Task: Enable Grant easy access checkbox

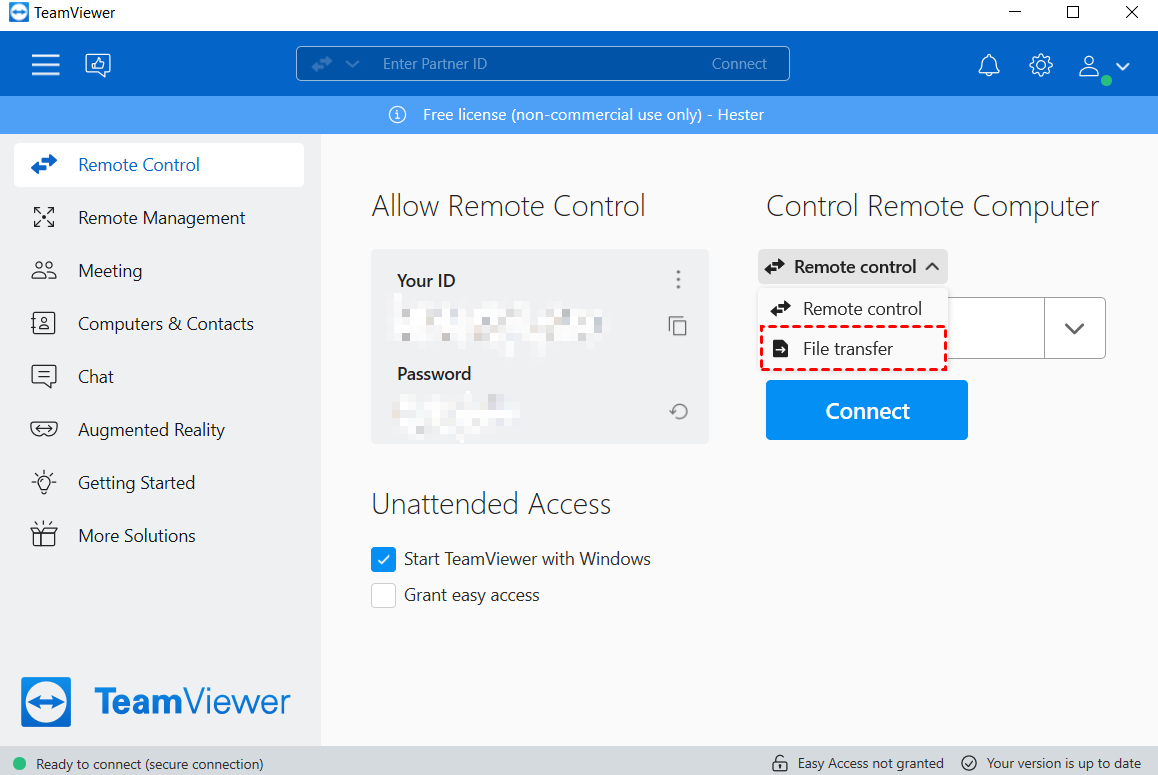Action: (384, 596)
